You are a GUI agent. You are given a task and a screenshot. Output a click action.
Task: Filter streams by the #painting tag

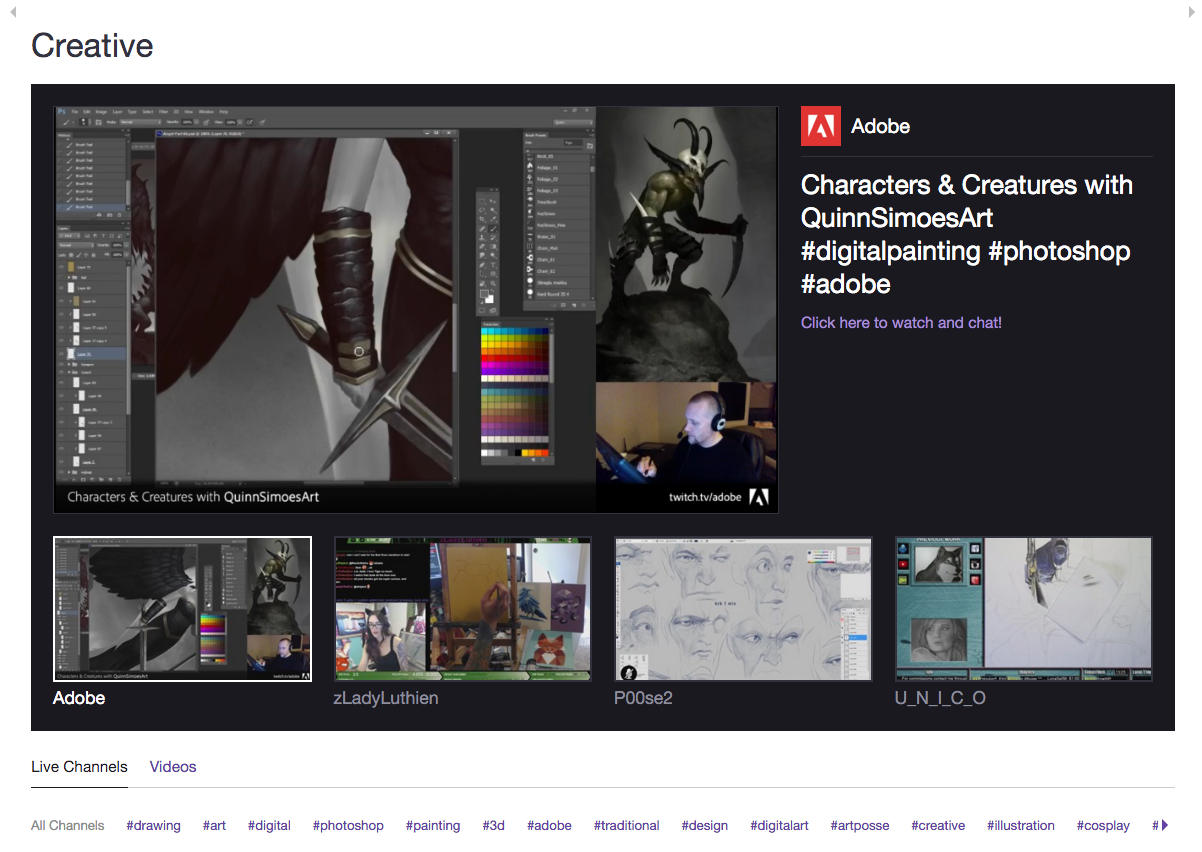pos(433,825)
